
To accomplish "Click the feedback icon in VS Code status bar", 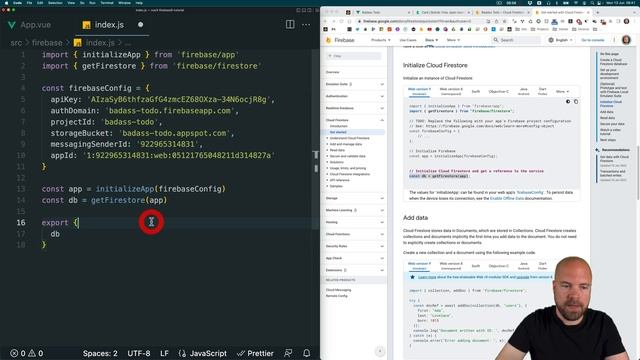I will (x=288, y=353).
